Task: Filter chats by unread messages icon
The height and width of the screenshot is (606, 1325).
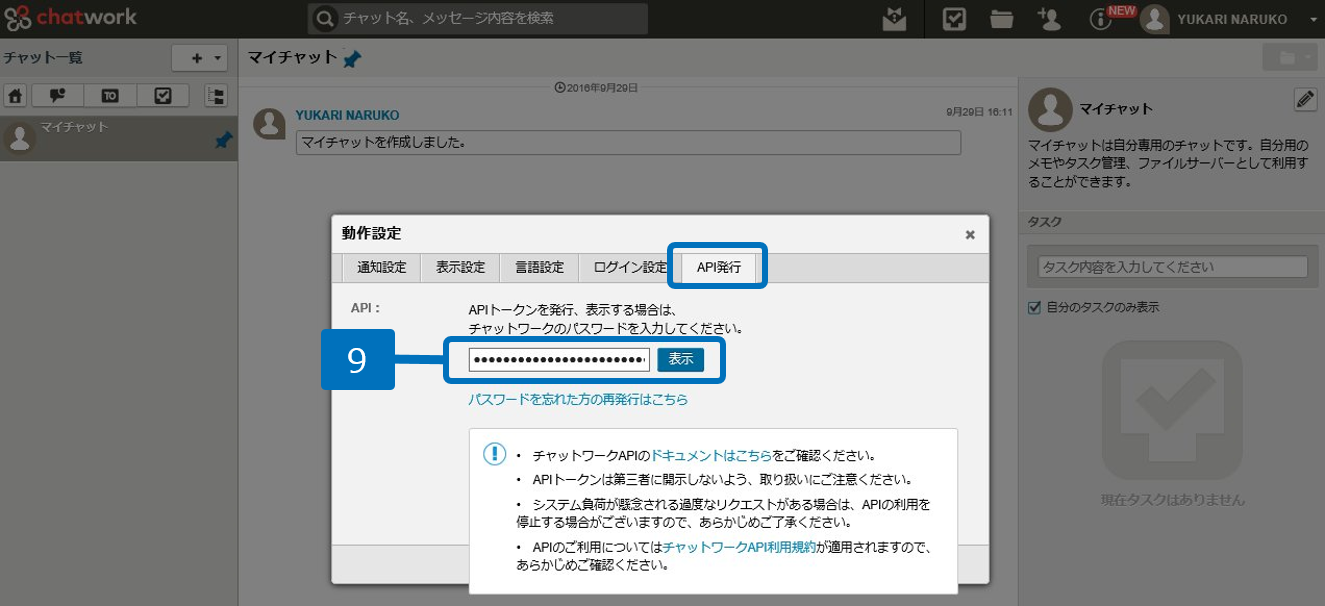Action: [57, 96]
